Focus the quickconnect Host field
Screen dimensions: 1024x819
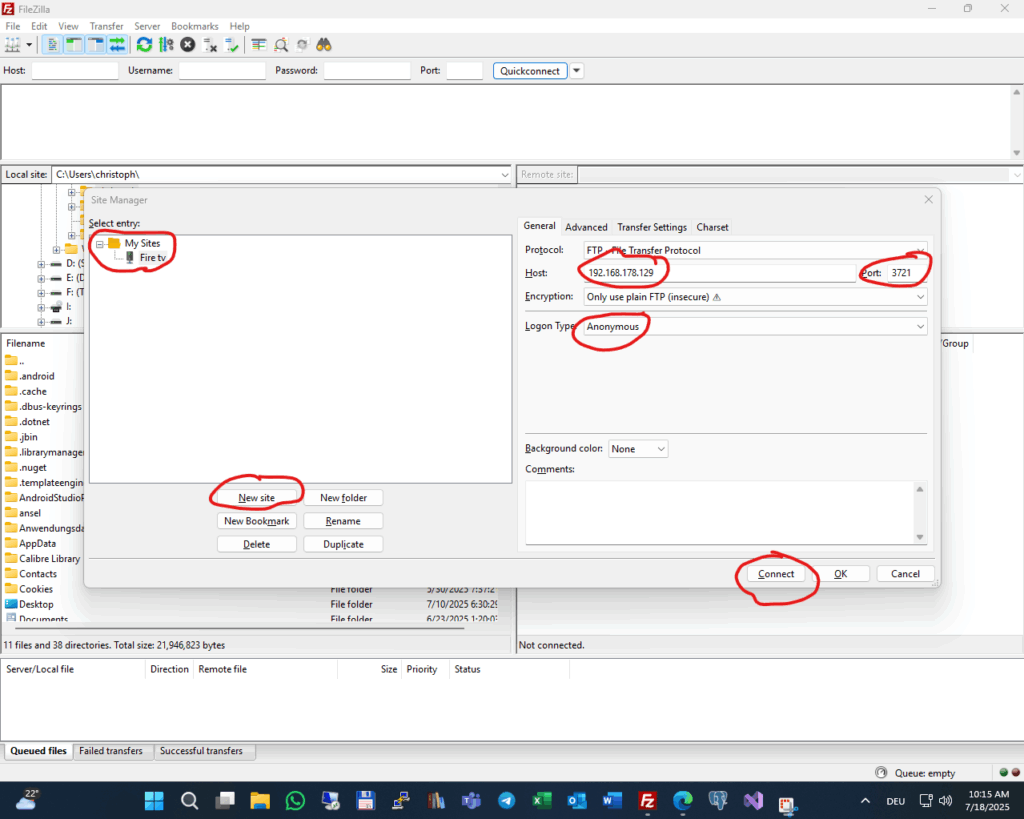(74, 71)
